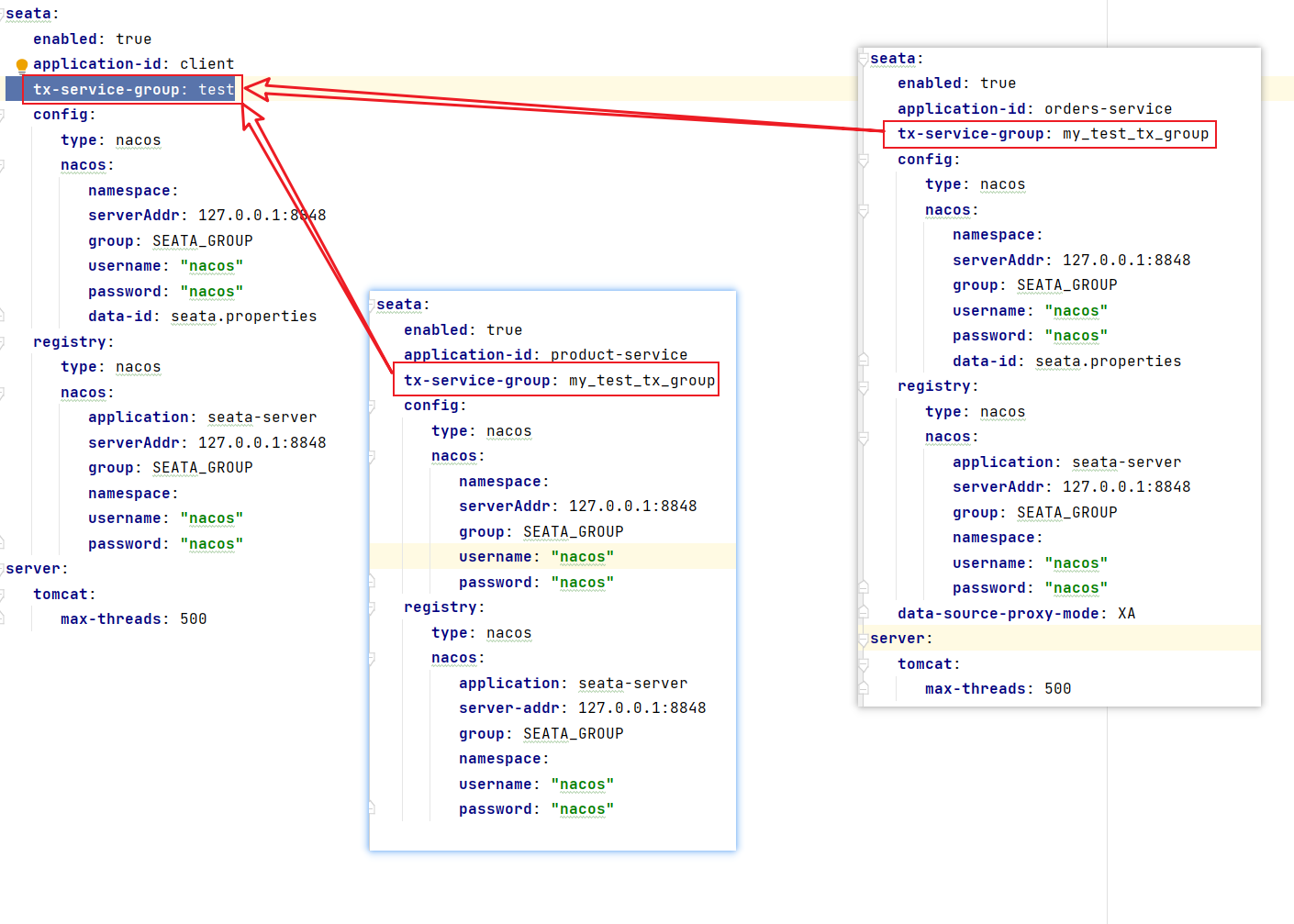Select highlighted line tx-service-group: test
Viewport: 1294px width, 924px height.
(134, 90)
